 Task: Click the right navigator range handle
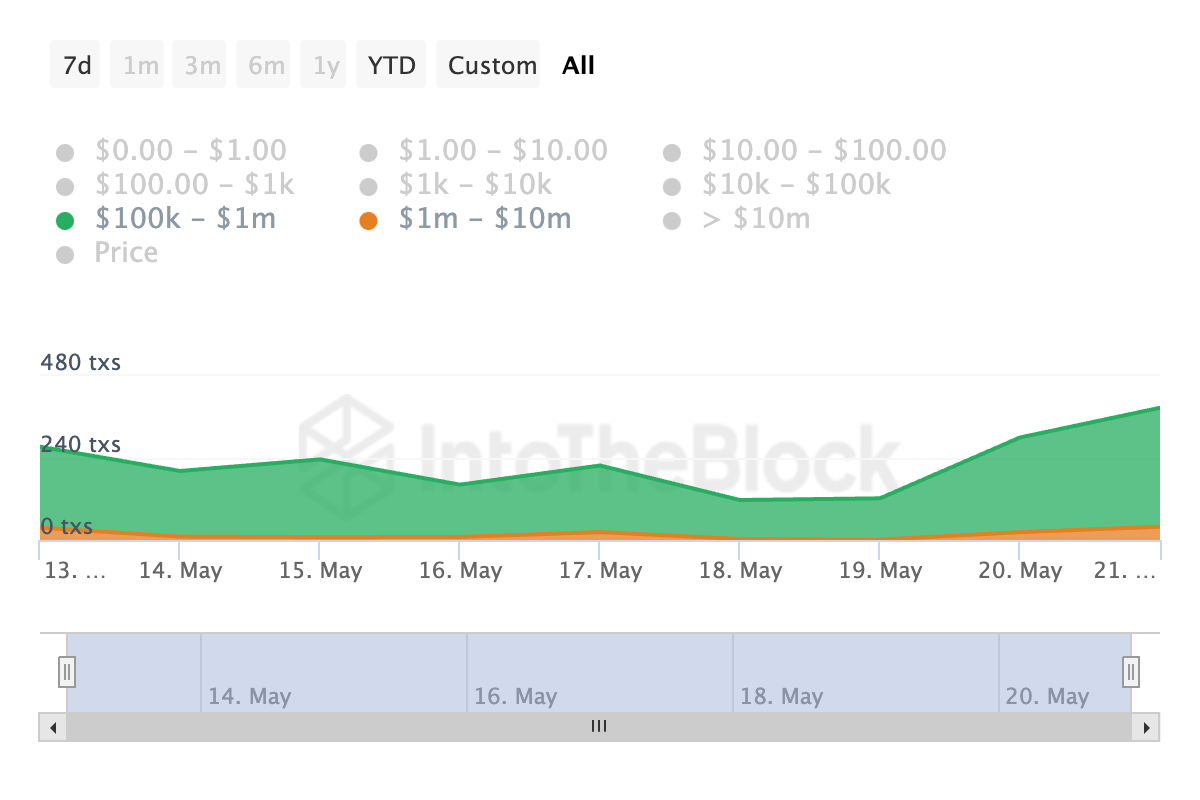1131,671
